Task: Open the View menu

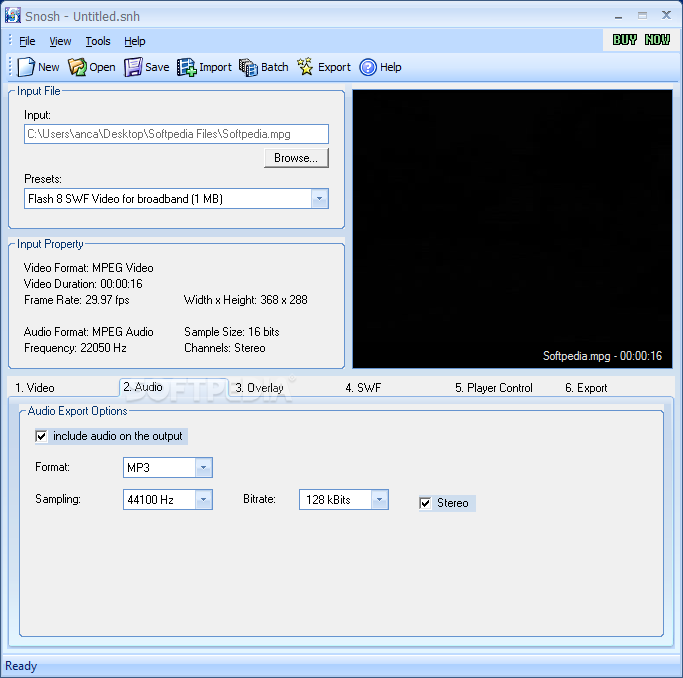Action: click(x=60, y=41)
